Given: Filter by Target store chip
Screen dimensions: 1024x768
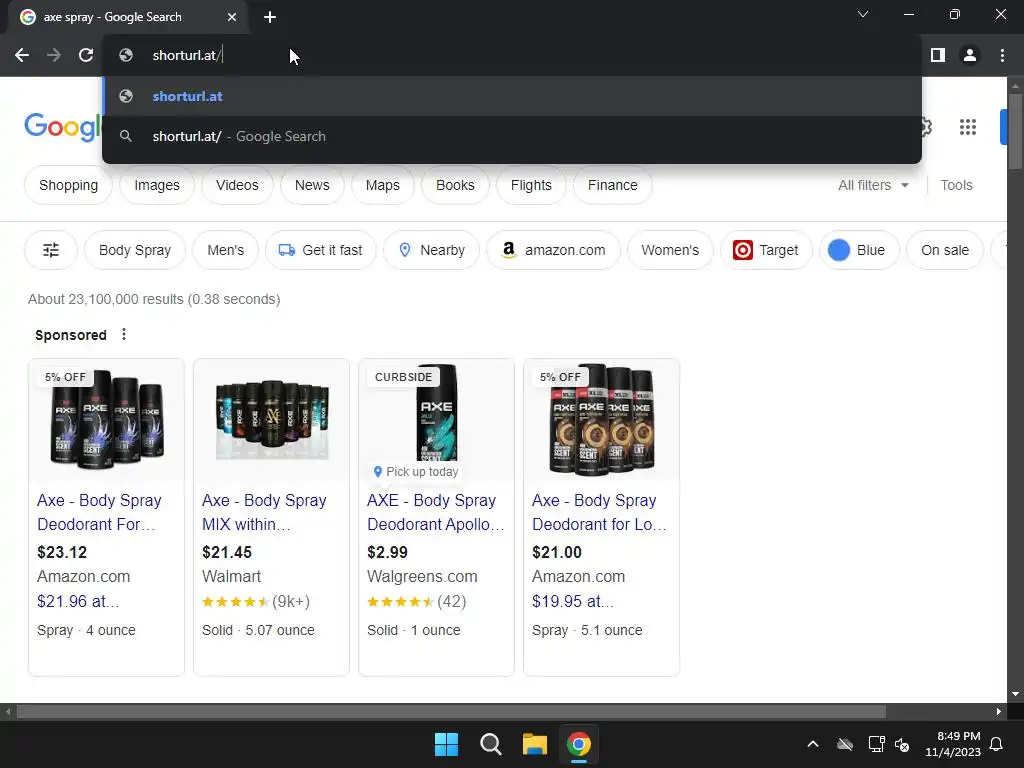Looking at the screenshot, I should (766, 249).
